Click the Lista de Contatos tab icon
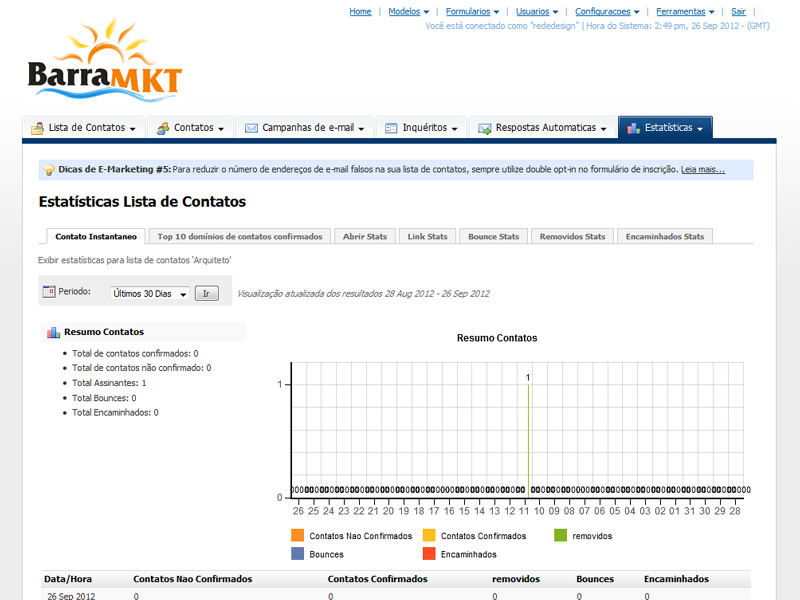 [37, 128]
